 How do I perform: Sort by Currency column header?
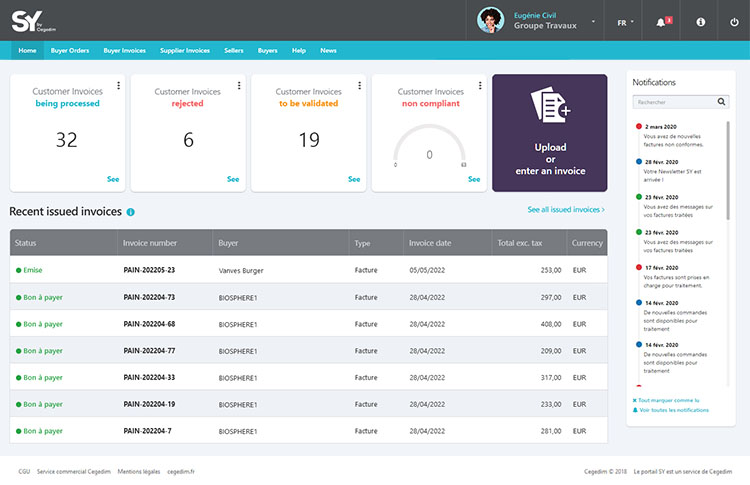(x=587, y=243)
